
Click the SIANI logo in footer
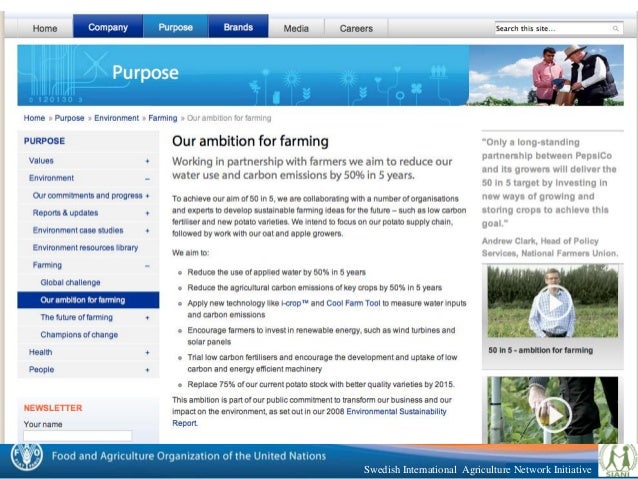coord(618,461)
